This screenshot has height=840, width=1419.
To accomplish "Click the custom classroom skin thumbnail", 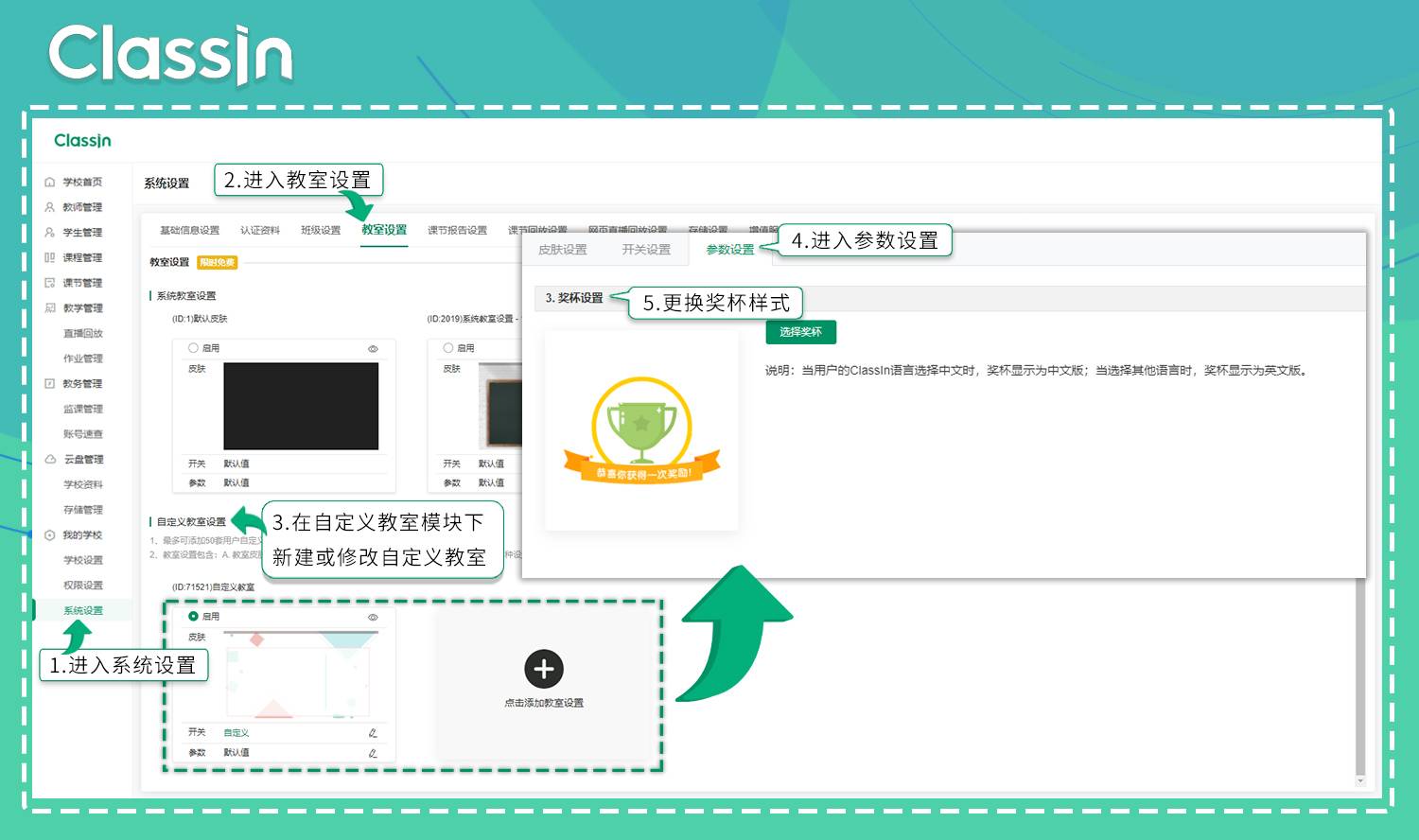I will [301, 675].
